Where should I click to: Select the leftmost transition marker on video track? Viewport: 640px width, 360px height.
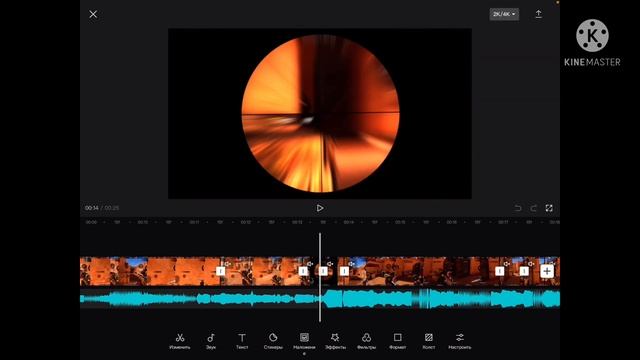[x=220, y=271]
